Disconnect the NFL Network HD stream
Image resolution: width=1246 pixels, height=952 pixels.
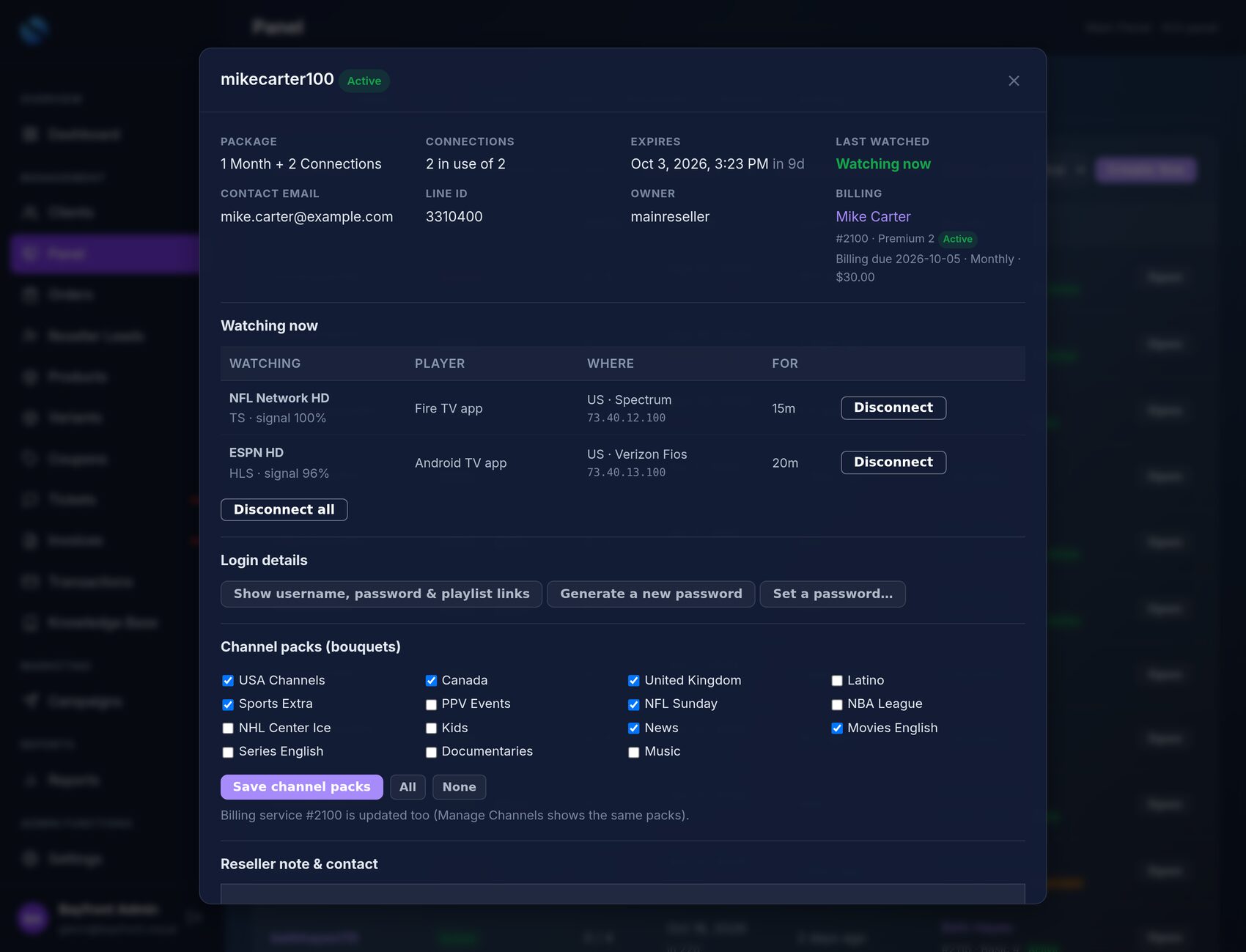click(893, 407)
